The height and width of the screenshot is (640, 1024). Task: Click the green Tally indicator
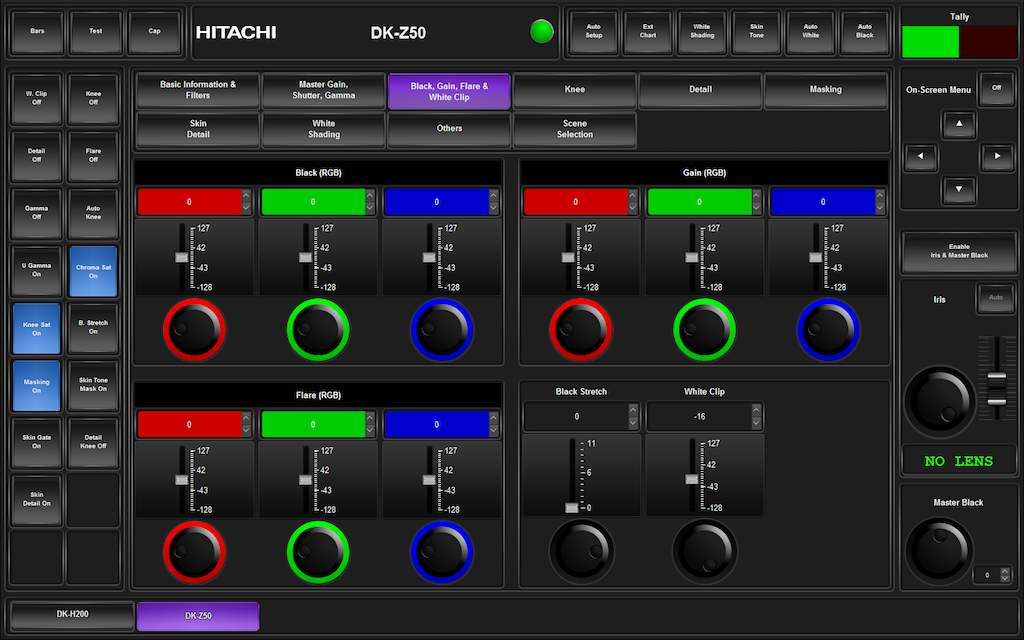tap(930, 42)
